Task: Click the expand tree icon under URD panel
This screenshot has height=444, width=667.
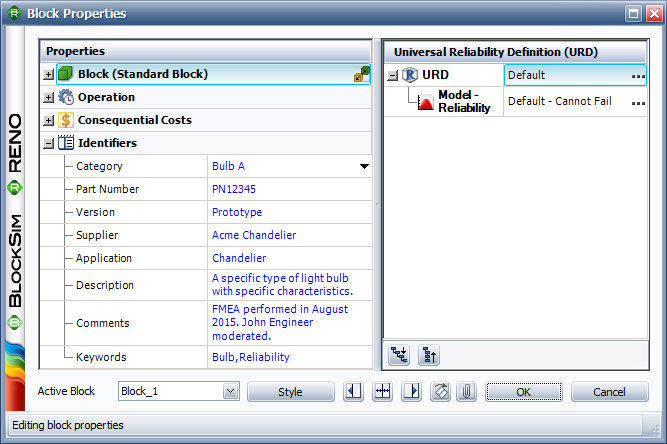Action: (399, 354)
